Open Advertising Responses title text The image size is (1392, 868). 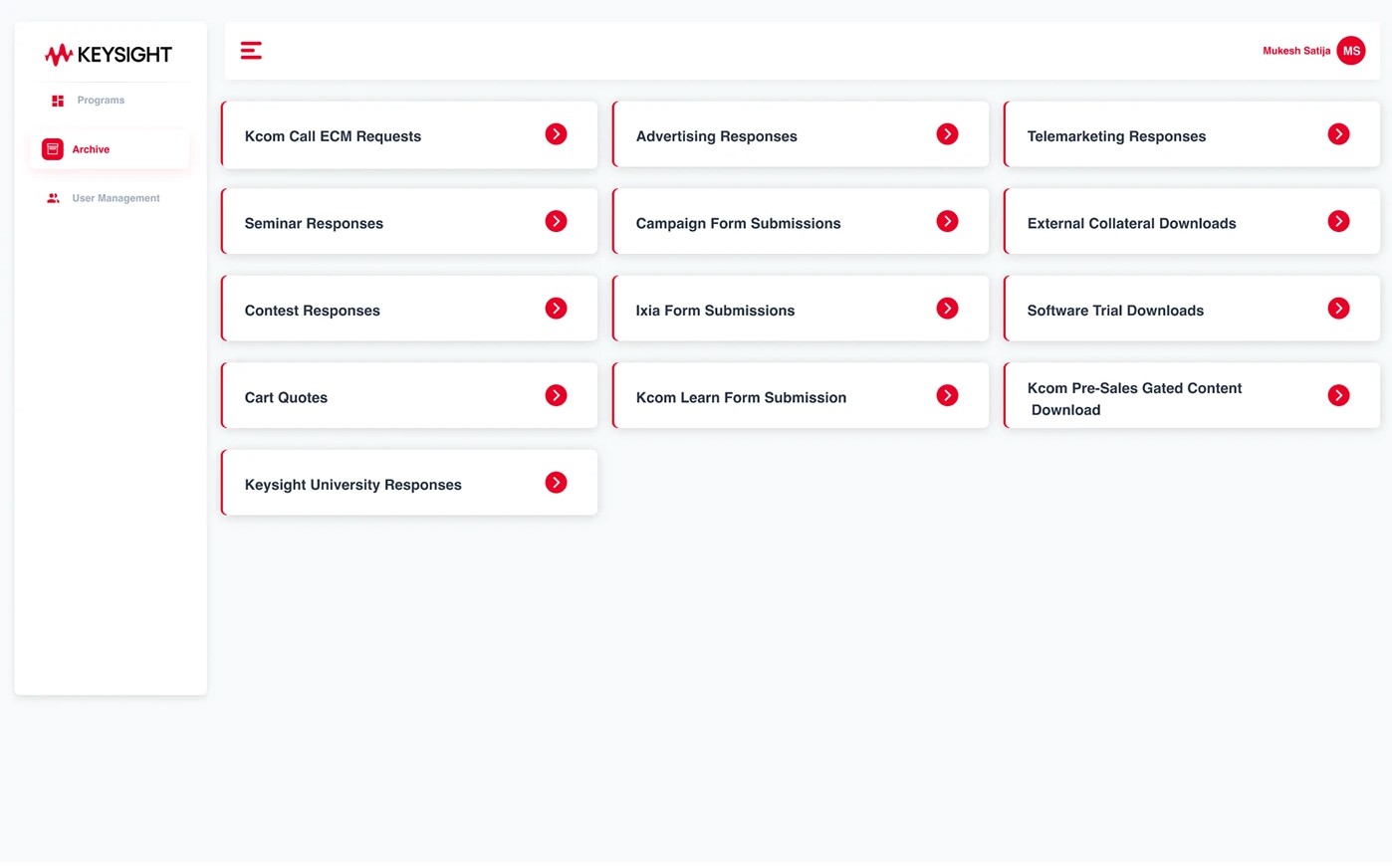click(x=717, y=136)
